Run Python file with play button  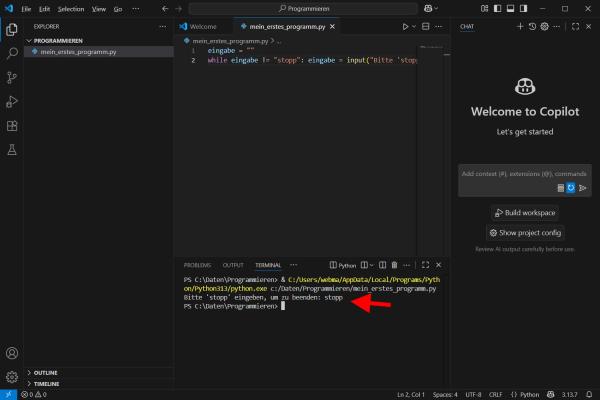405,26
